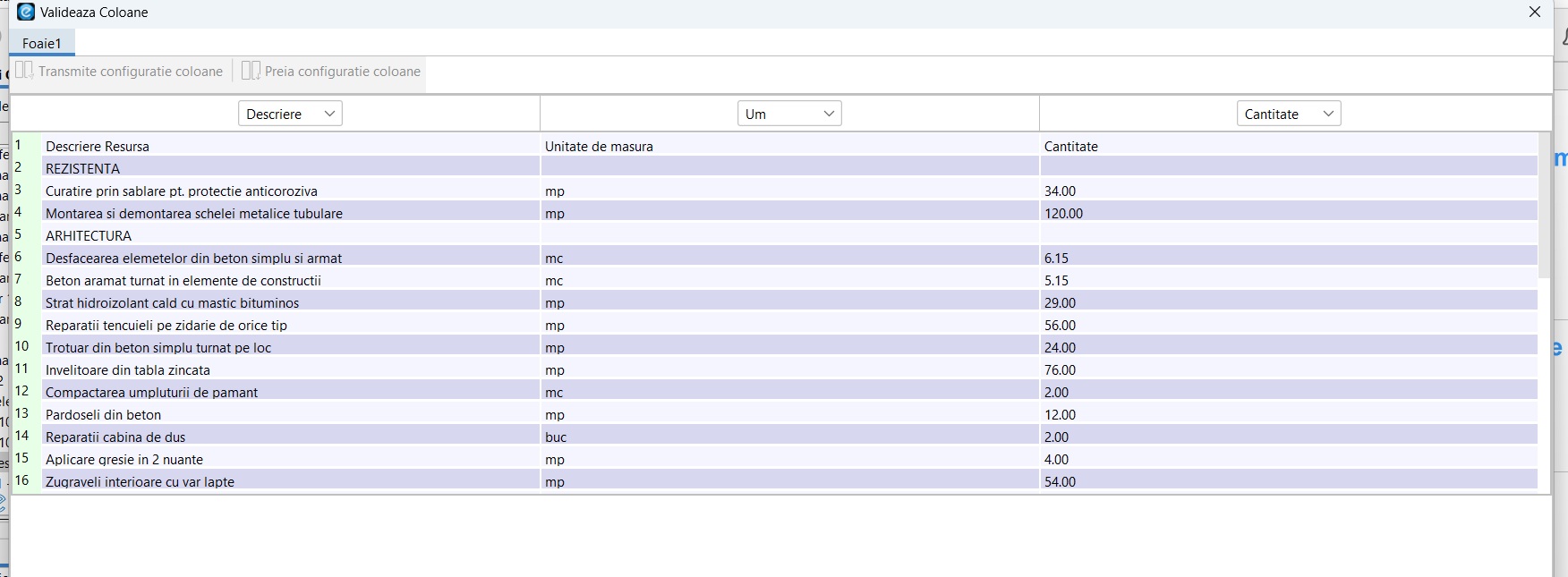Close the Valideaza Coloane window
Screen dimensions: 1568x577
tap(1535, 13)
